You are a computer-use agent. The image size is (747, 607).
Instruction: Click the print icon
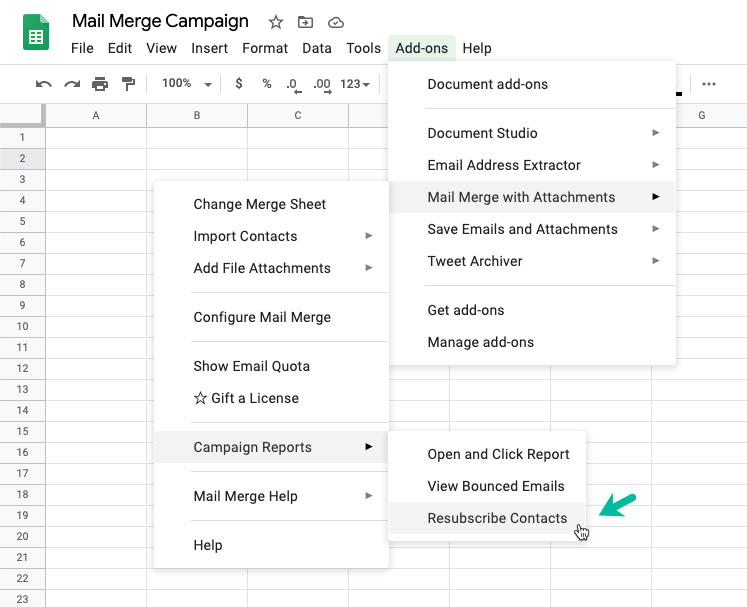pyautogui.click(x=100, y=84)
